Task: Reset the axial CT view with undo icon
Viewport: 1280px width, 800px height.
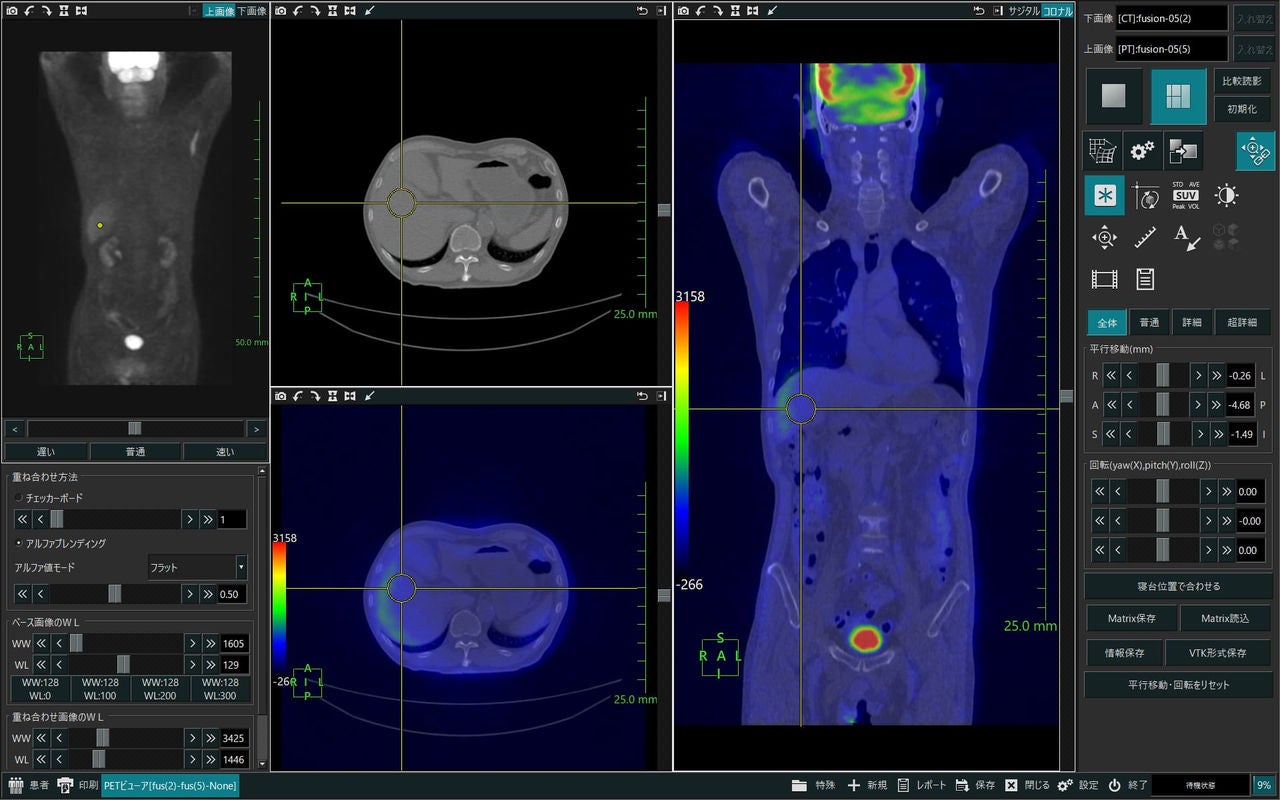Action: coord(642,10)
